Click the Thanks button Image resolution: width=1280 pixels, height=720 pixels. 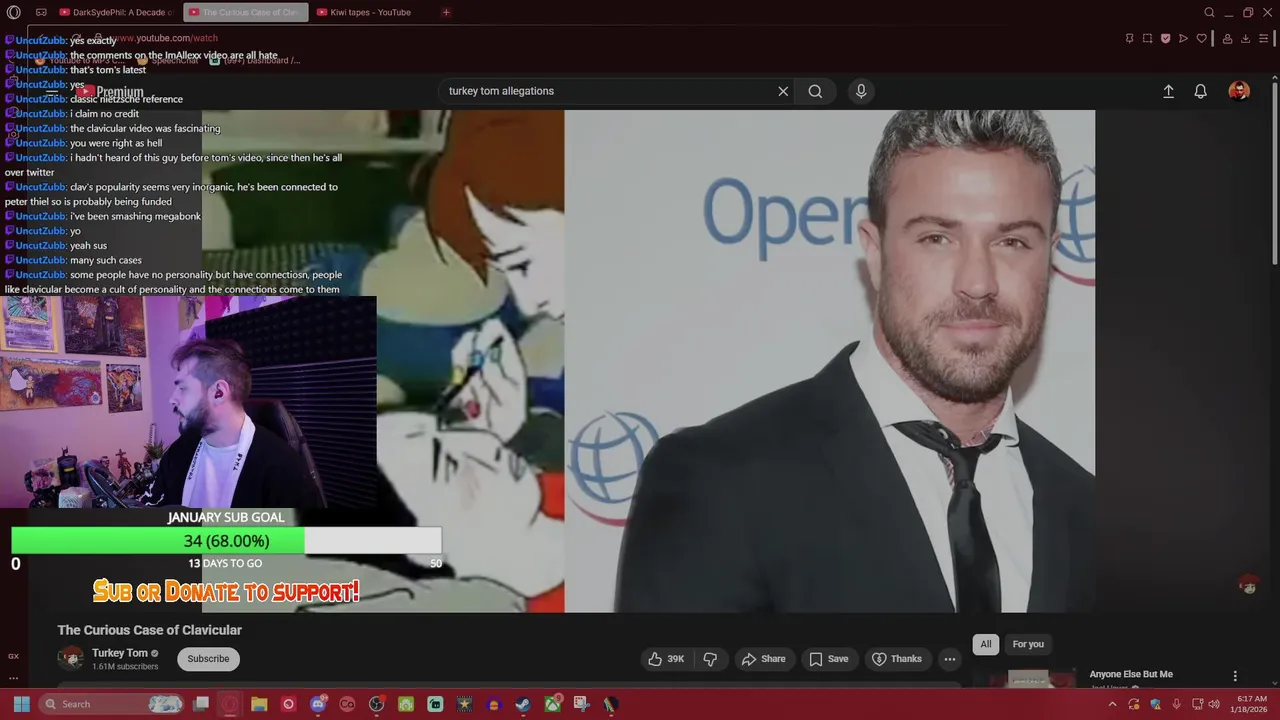point(896,659)
